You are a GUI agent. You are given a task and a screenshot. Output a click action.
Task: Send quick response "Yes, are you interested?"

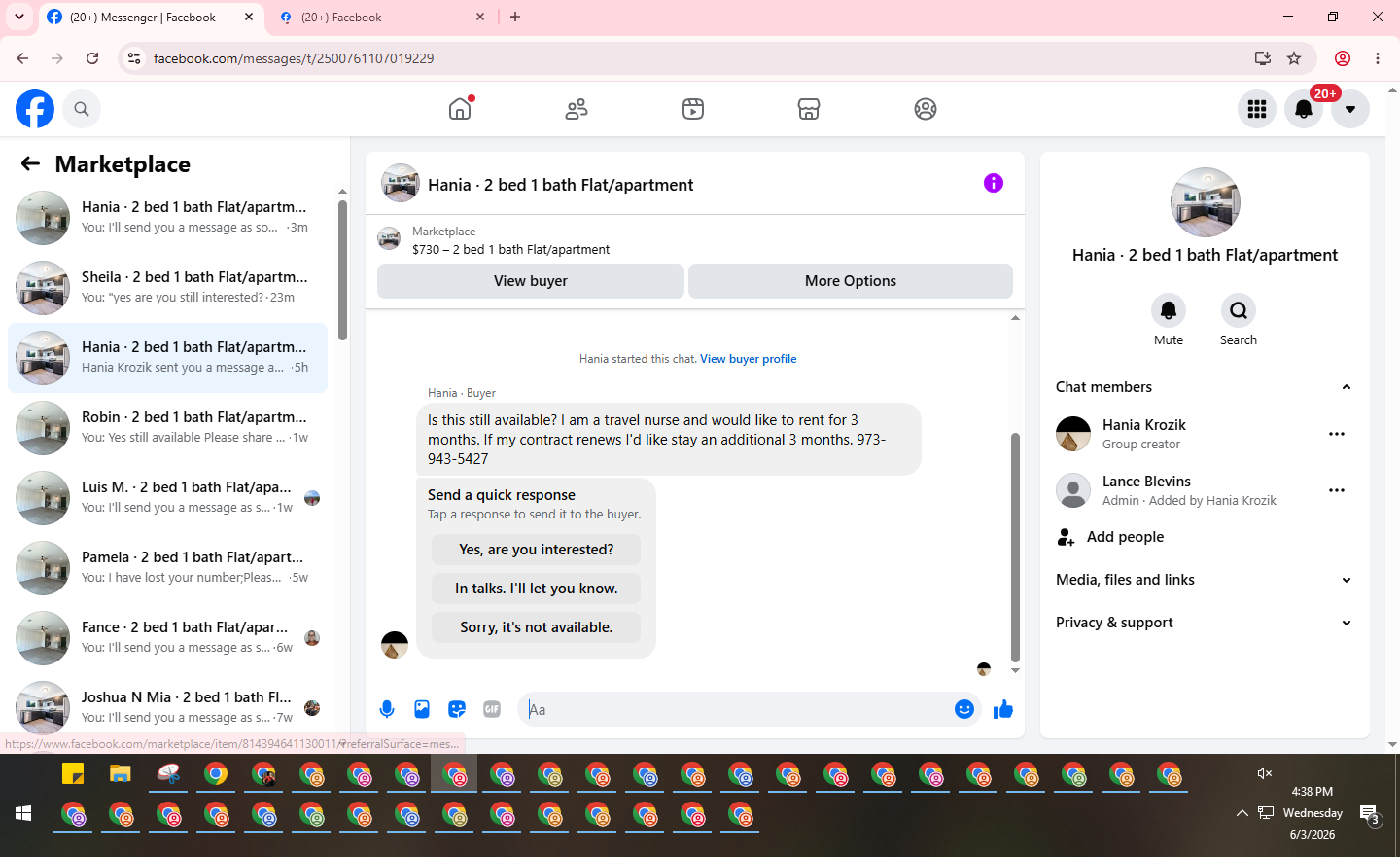click(537, 550)
